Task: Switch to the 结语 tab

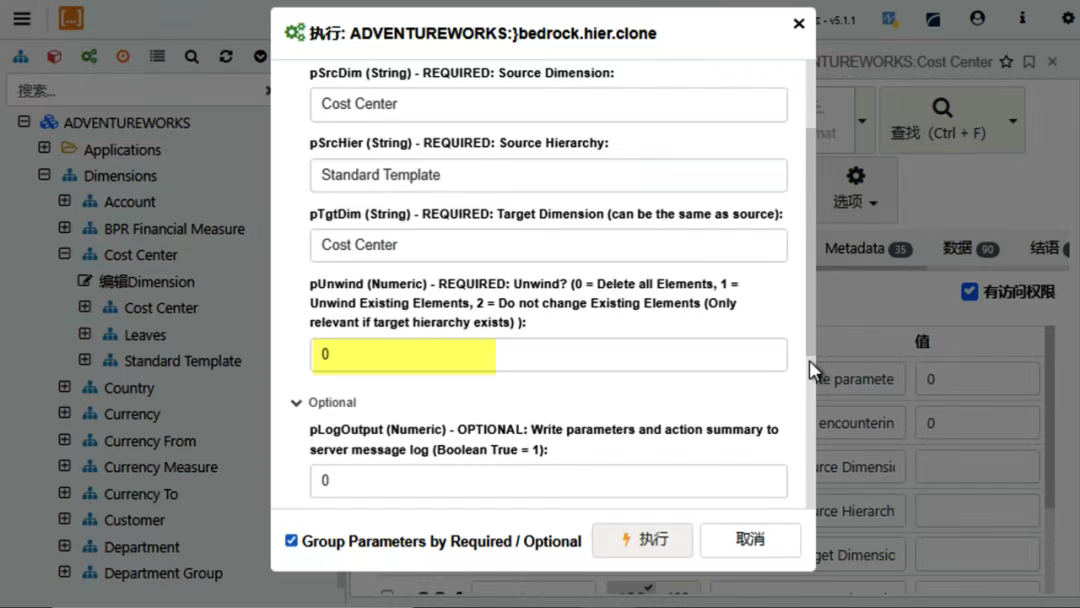Action: click(x=1049, y=249)
